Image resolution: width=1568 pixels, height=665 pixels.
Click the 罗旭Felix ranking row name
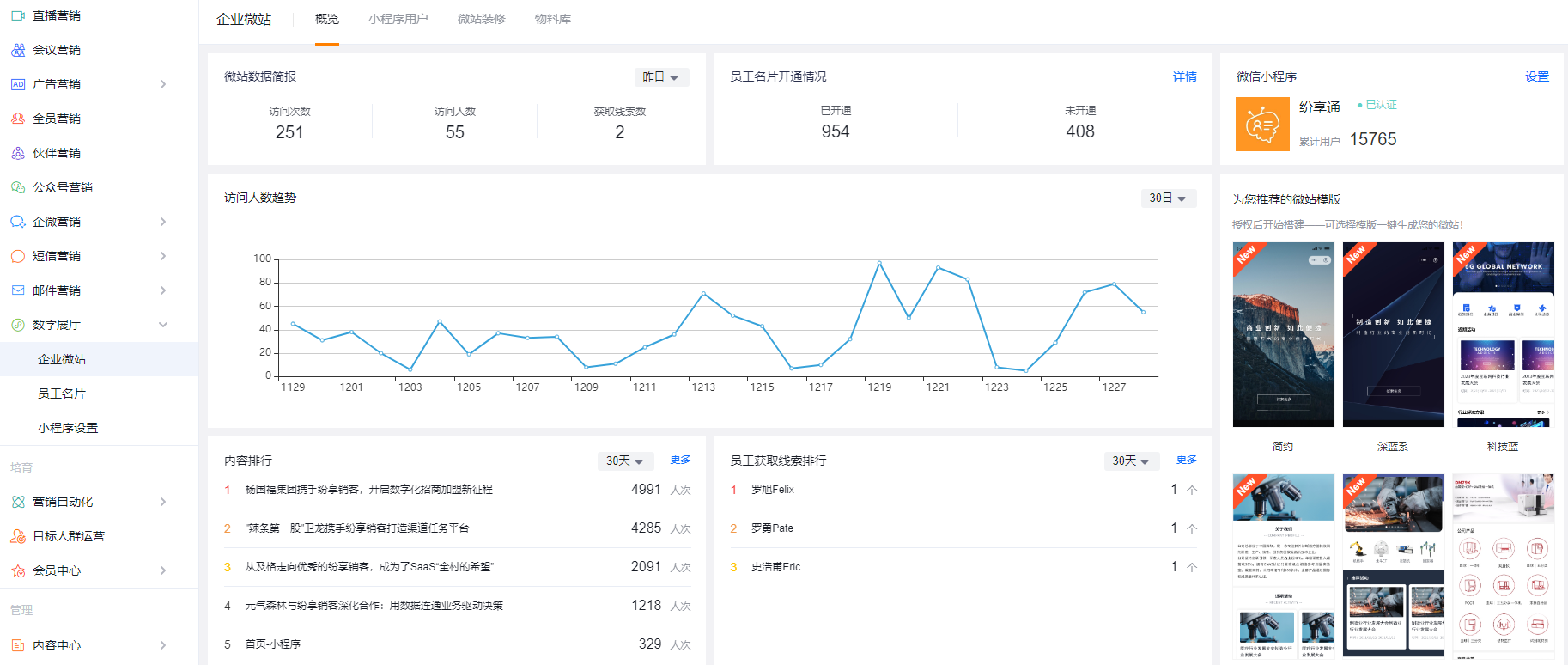coord(773,490)
